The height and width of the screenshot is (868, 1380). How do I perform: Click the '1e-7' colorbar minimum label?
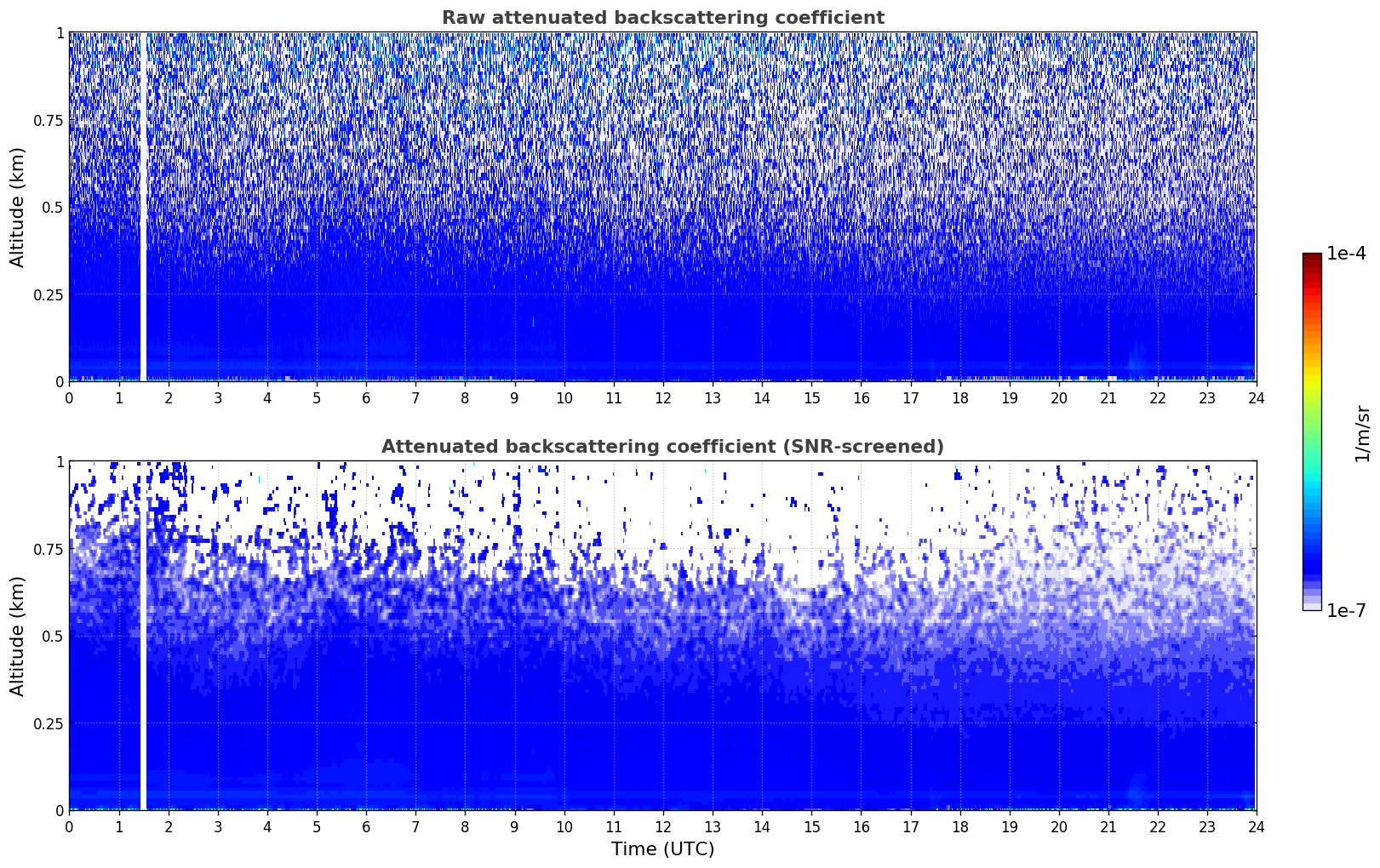point(1346,611)
